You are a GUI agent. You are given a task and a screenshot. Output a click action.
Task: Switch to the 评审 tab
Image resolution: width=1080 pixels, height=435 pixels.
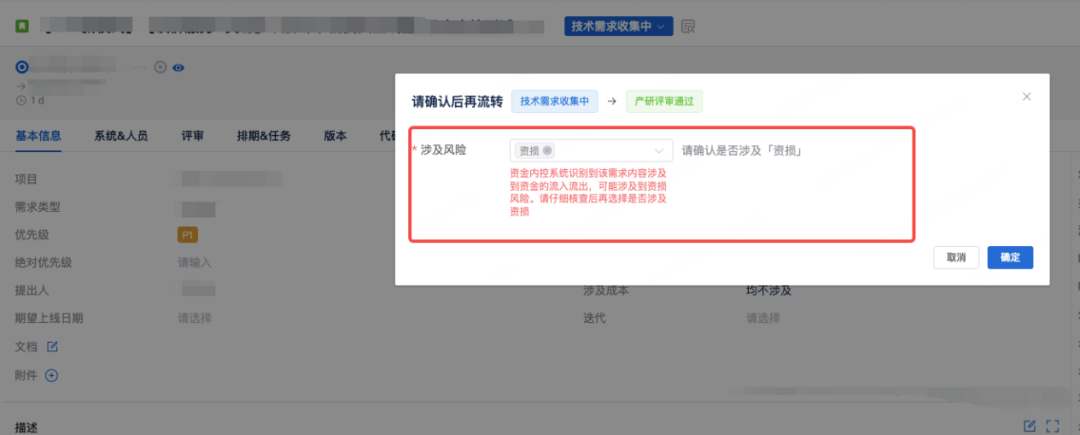tap(192, 136)
